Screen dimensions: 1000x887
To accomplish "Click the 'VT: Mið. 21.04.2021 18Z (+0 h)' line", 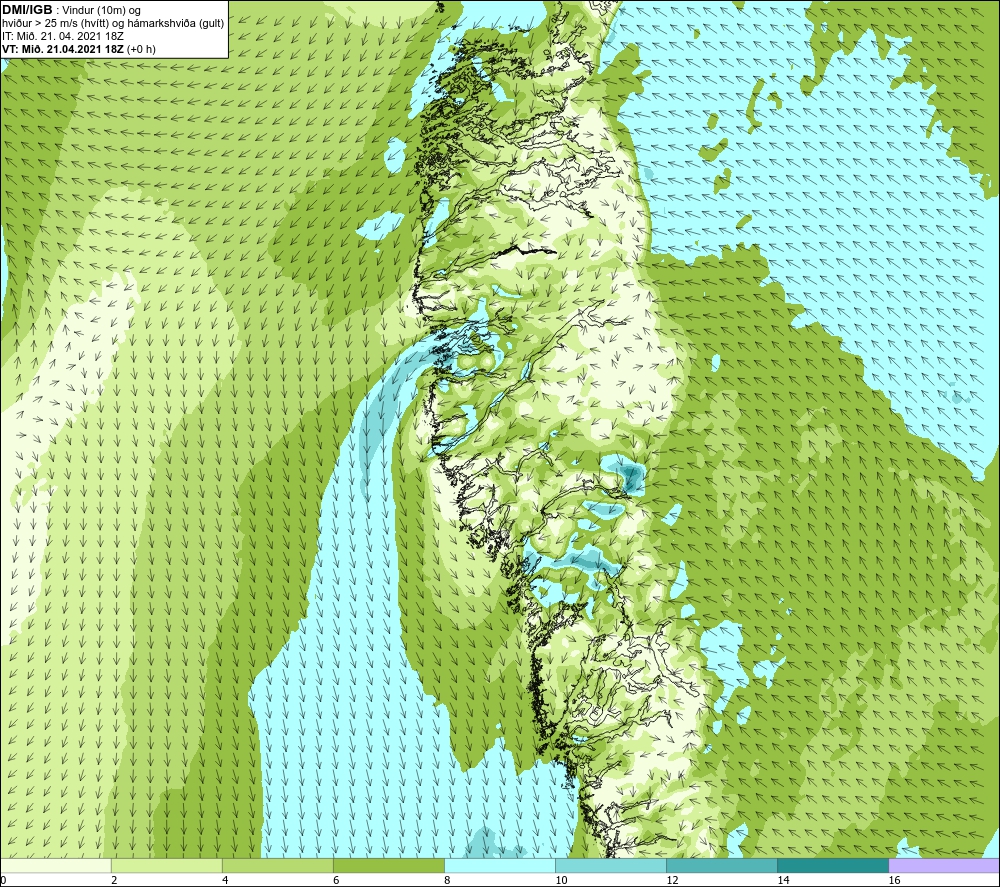I will pos(78,49).
